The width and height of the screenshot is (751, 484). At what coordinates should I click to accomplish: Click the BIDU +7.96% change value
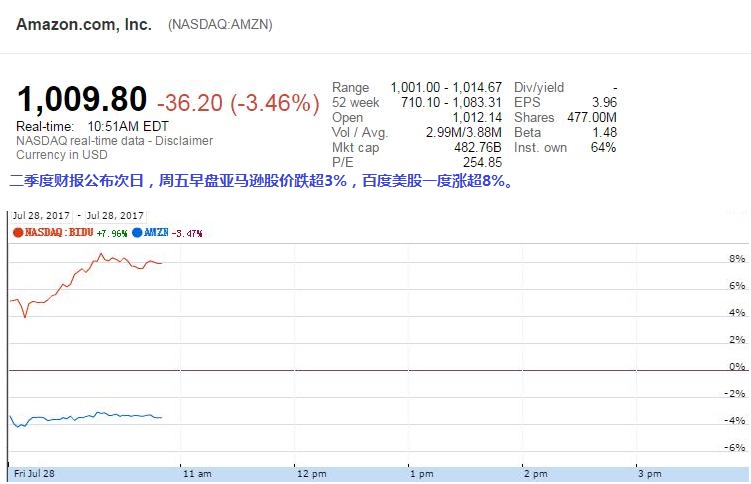(x=112, y=234)
